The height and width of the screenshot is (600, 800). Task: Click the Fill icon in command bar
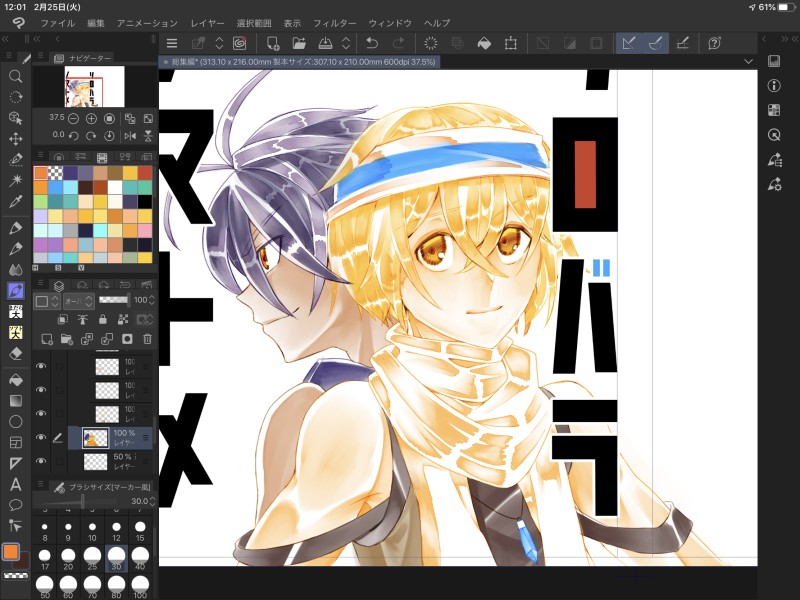click(x=484, y=43)
